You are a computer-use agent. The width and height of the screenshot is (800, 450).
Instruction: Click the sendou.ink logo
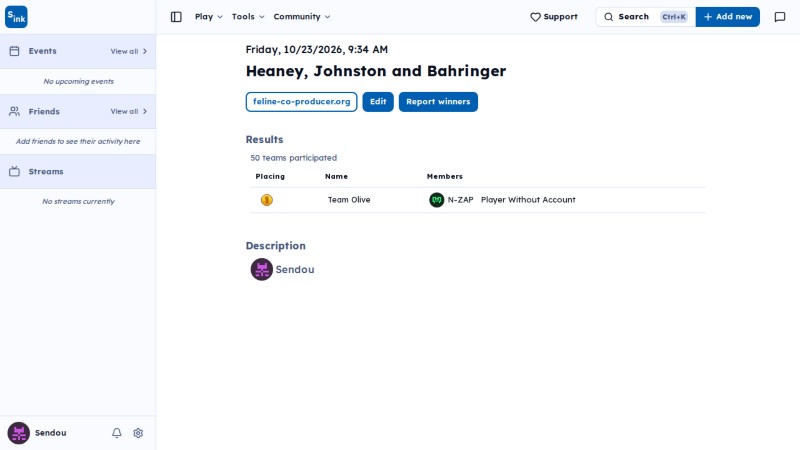coord(16,17)
